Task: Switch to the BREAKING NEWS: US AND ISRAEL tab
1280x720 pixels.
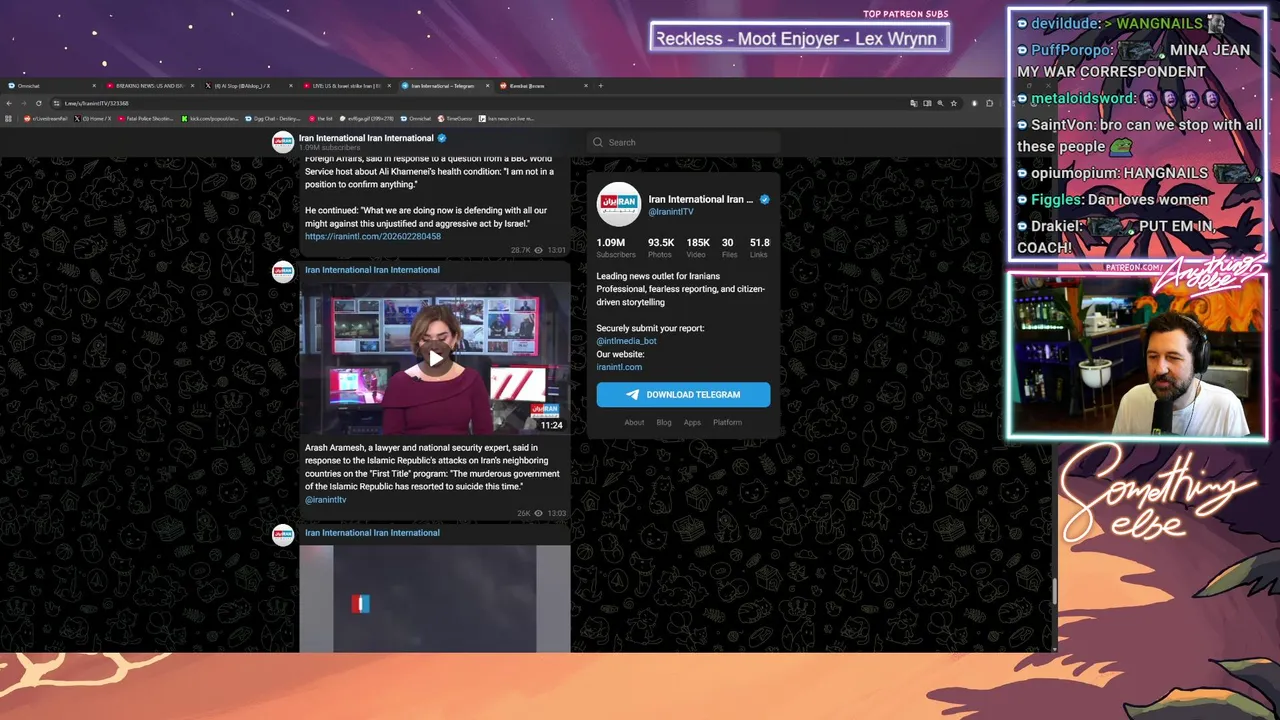Action: click(x=149, y=86)
